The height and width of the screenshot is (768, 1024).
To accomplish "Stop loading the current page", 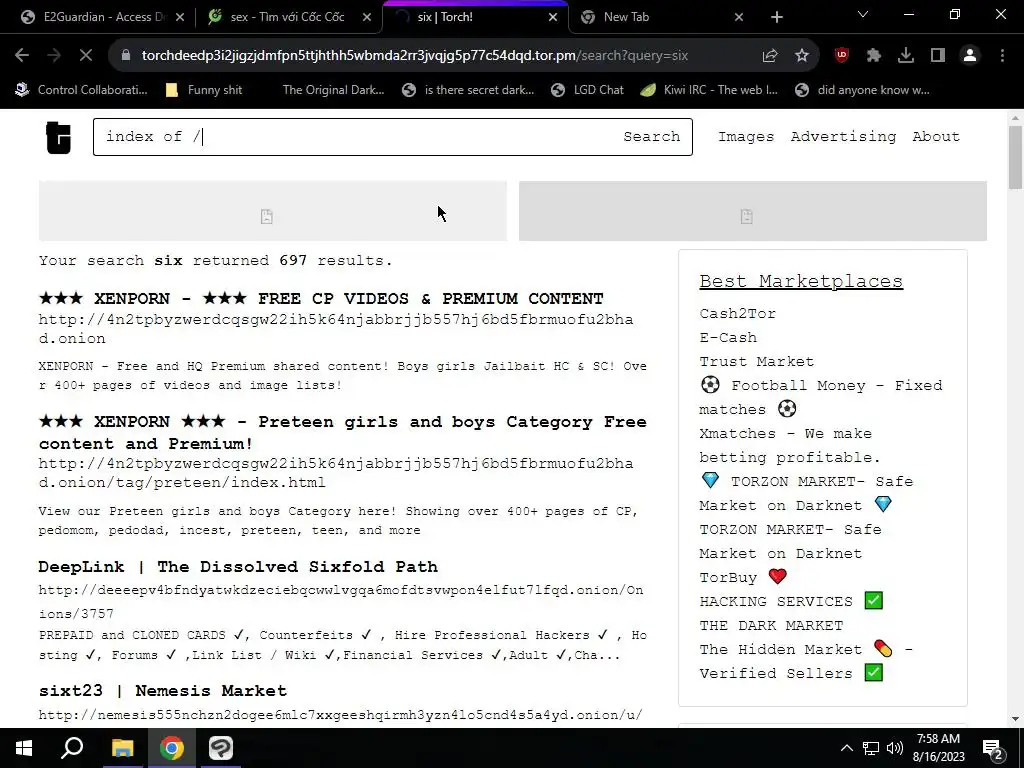I will point(86,56).
